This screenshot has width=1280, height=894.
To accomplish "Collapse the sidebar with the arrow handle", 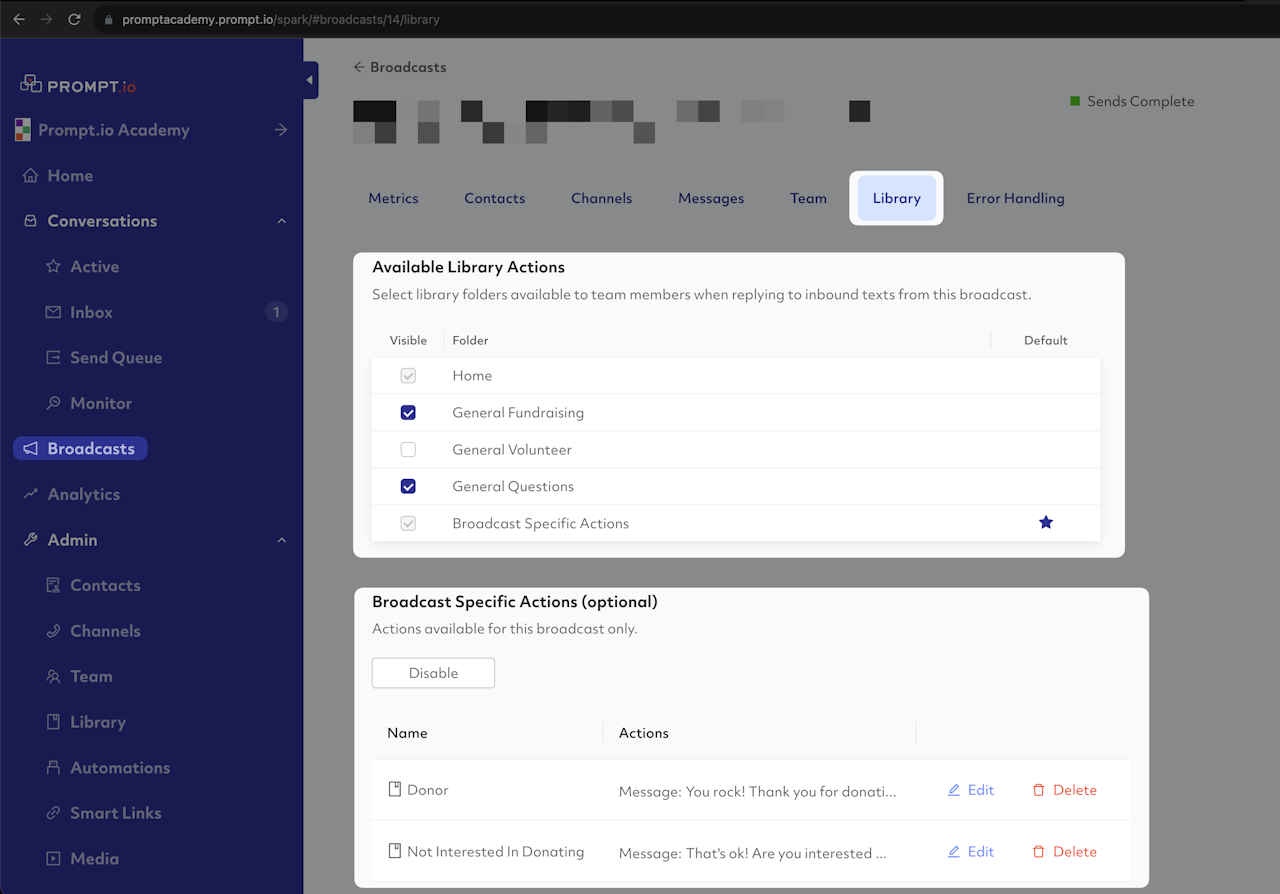I will coord(309,80).
